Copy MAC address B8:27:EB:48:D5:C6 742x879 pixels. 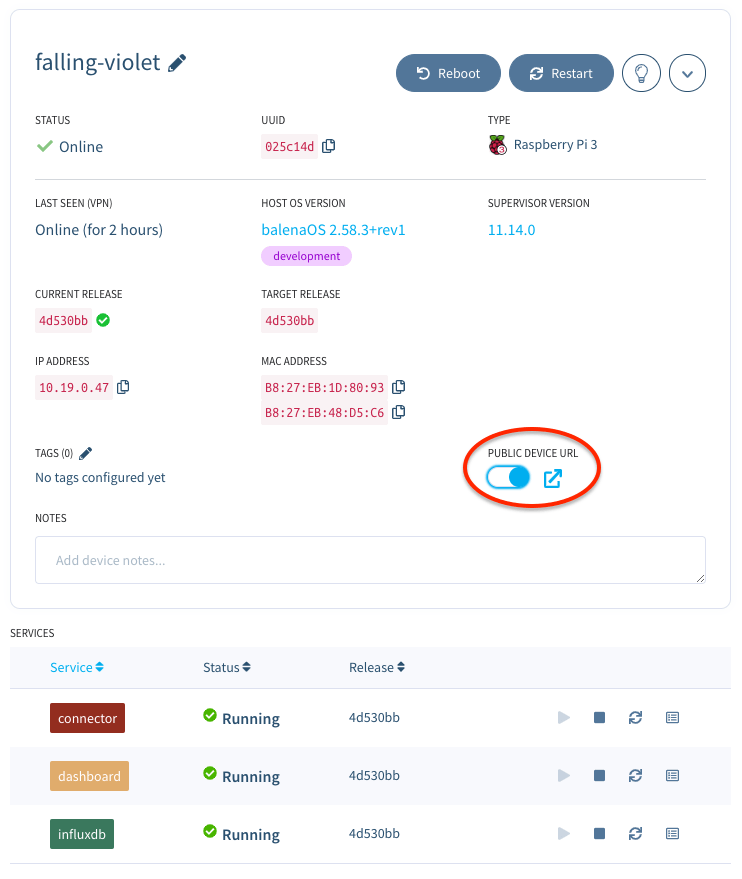click(399, 412)
